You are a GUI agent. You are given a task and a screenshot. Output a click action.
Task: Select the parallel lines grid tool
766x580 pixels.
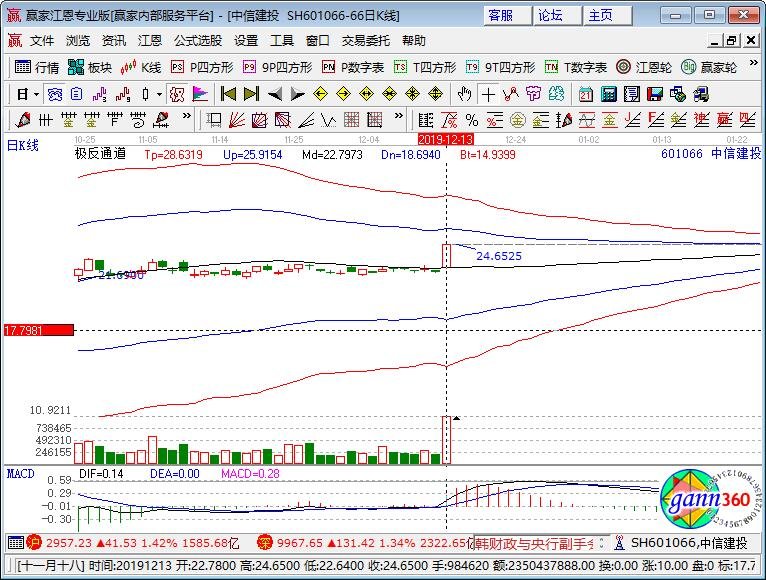(x=45, y=119)
